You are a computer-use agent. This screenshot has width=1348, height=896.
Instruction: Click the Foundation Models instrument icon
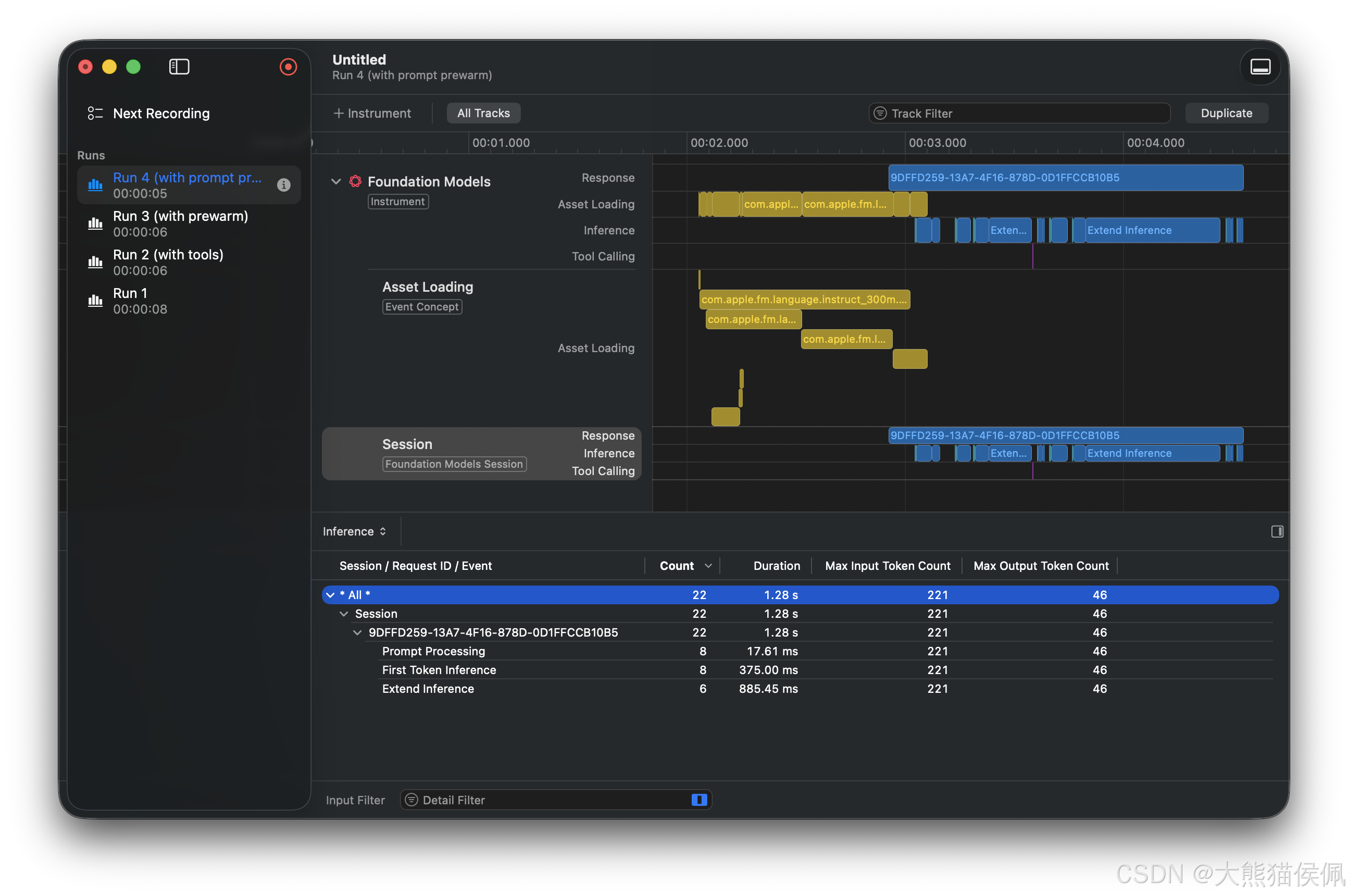coord(355,181)
